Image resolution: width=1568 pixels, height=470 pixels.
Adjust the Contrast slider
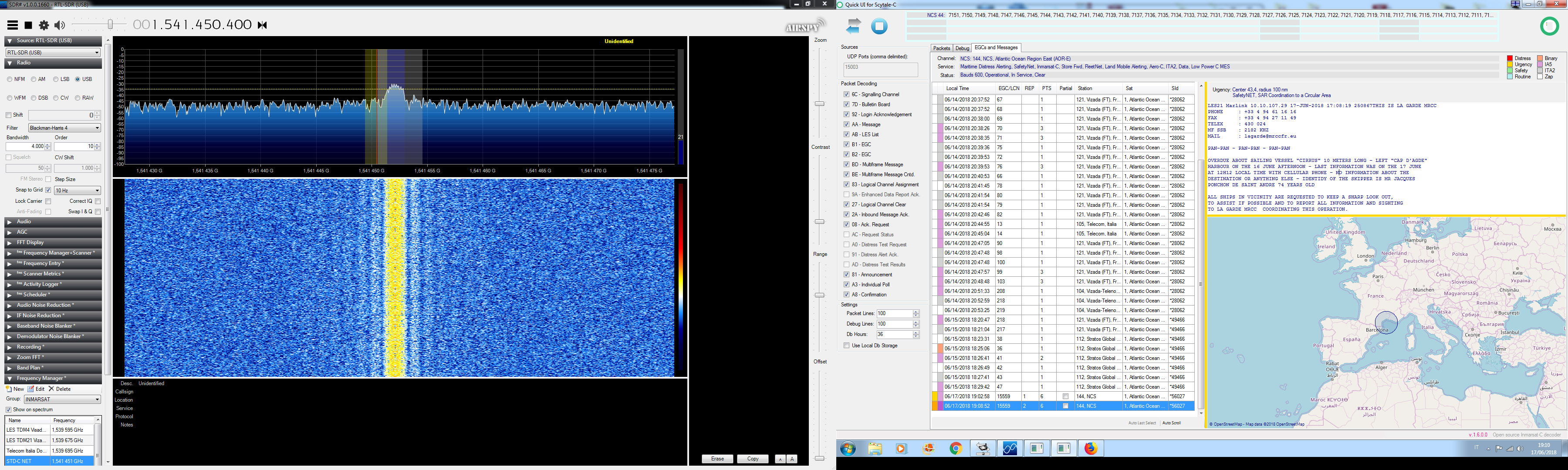[x=819, y=222]
